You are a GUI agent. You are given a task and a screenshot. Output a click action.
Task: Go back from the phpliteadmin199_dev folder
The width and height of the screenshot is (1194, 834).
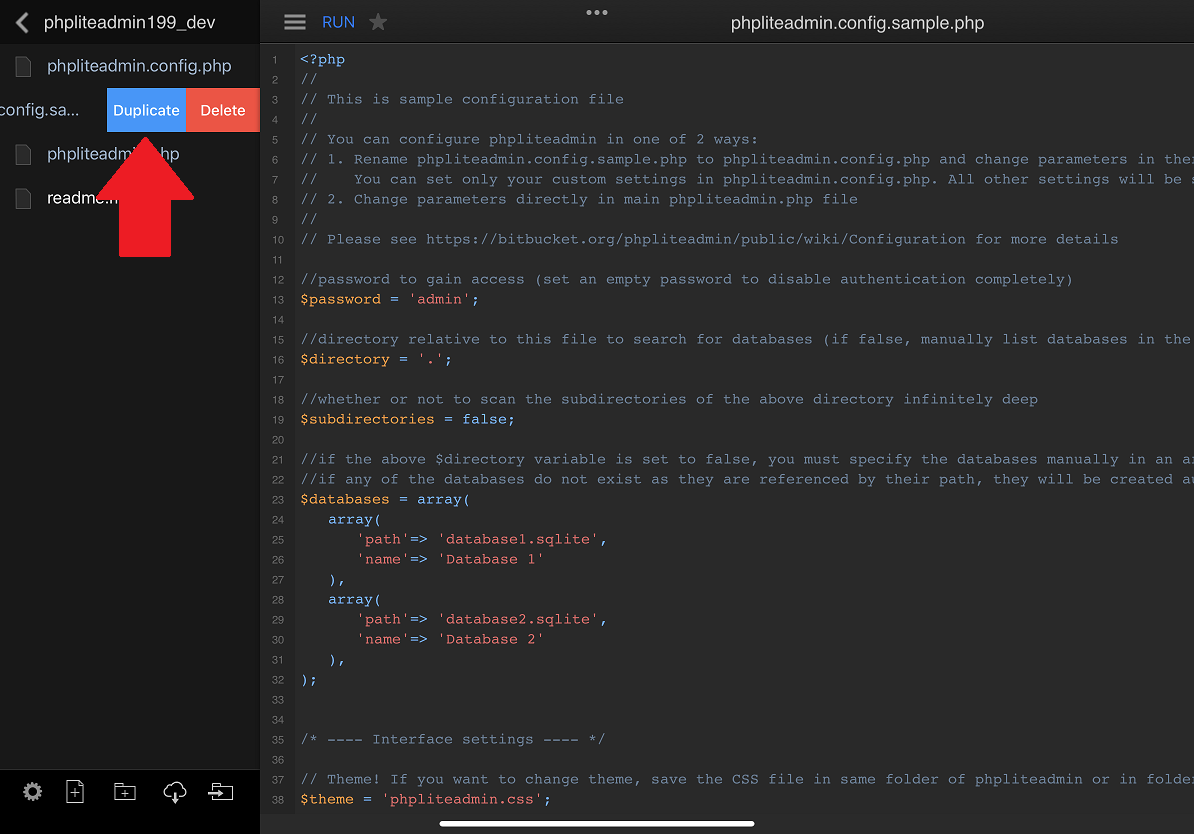[x=22, y=22]
